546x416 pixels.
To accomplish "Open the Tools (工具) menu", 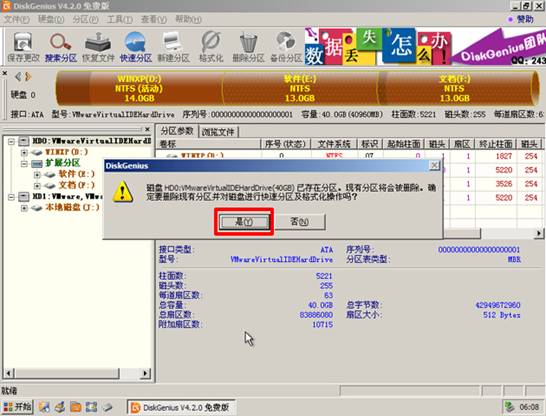I will point(120,19).
